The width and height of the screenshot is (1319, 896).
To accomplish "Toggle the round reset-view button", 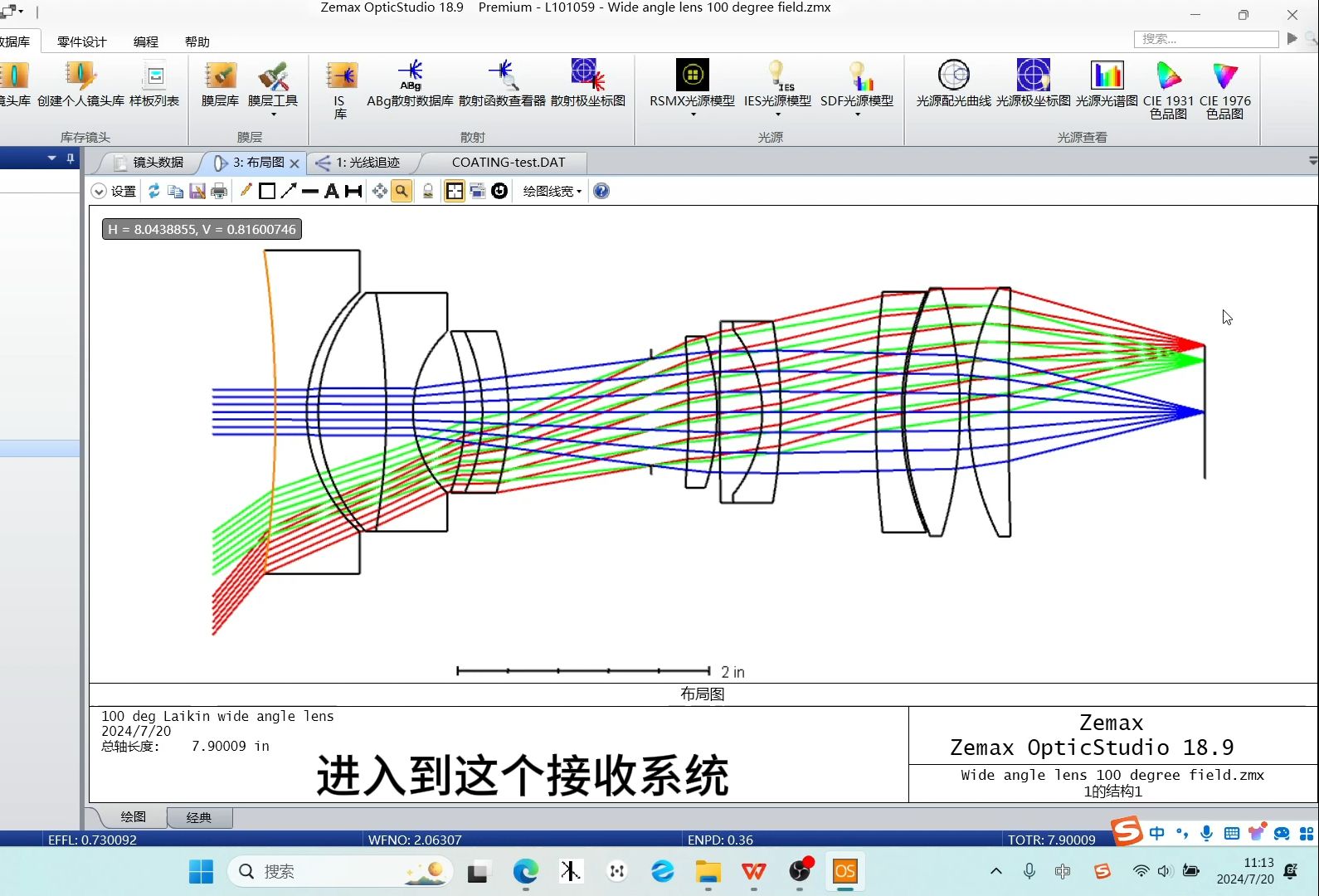I will point(499,191).
